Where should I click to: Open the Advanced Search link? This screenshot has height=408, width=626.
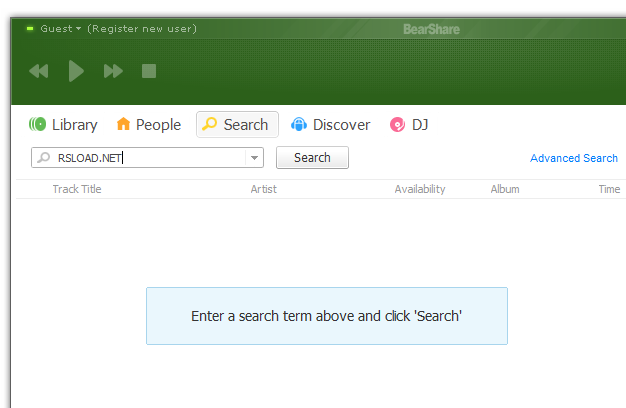574,158
